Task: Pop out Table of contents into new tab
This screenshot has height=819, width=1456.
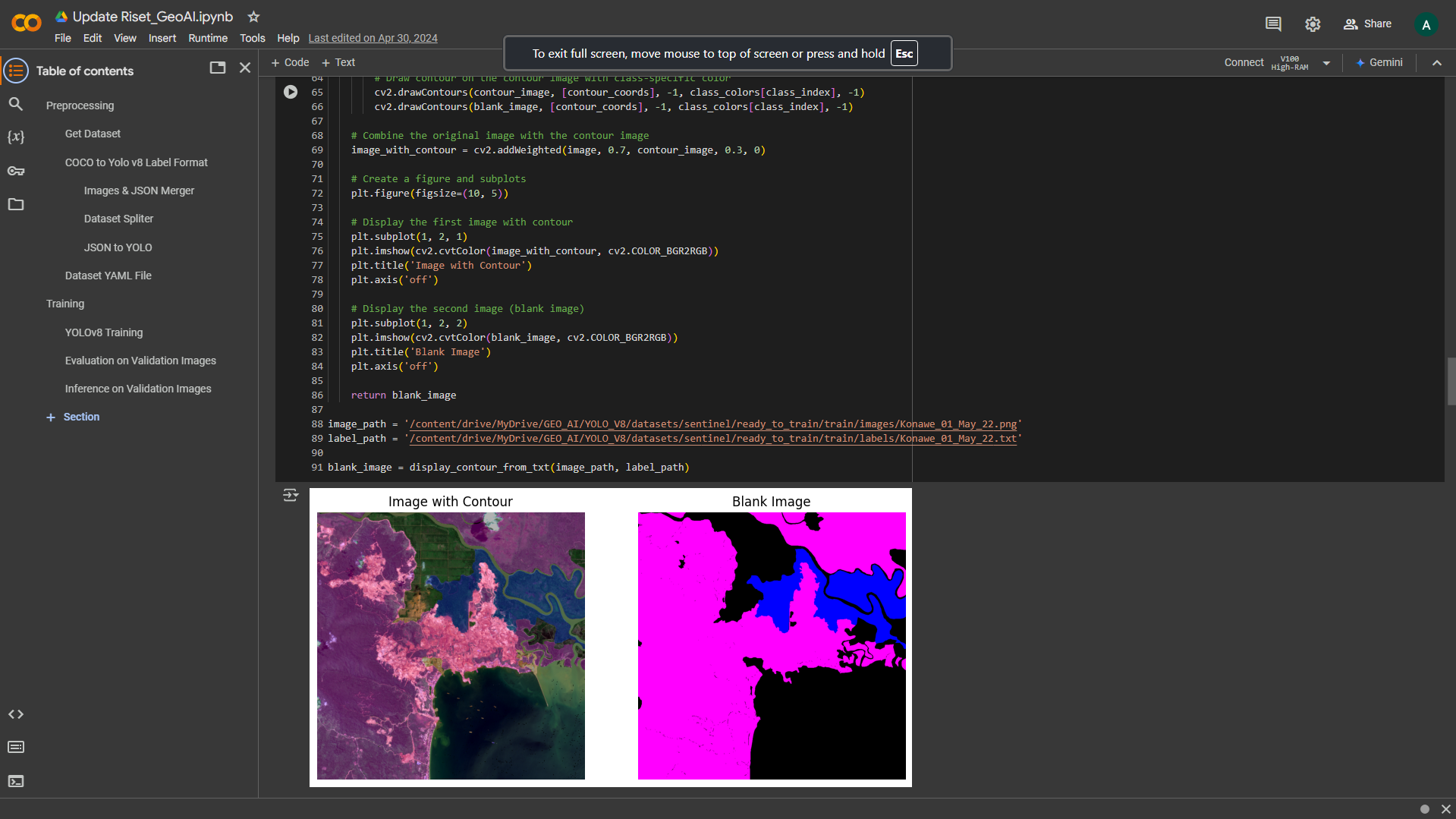Action: [218, 68]
